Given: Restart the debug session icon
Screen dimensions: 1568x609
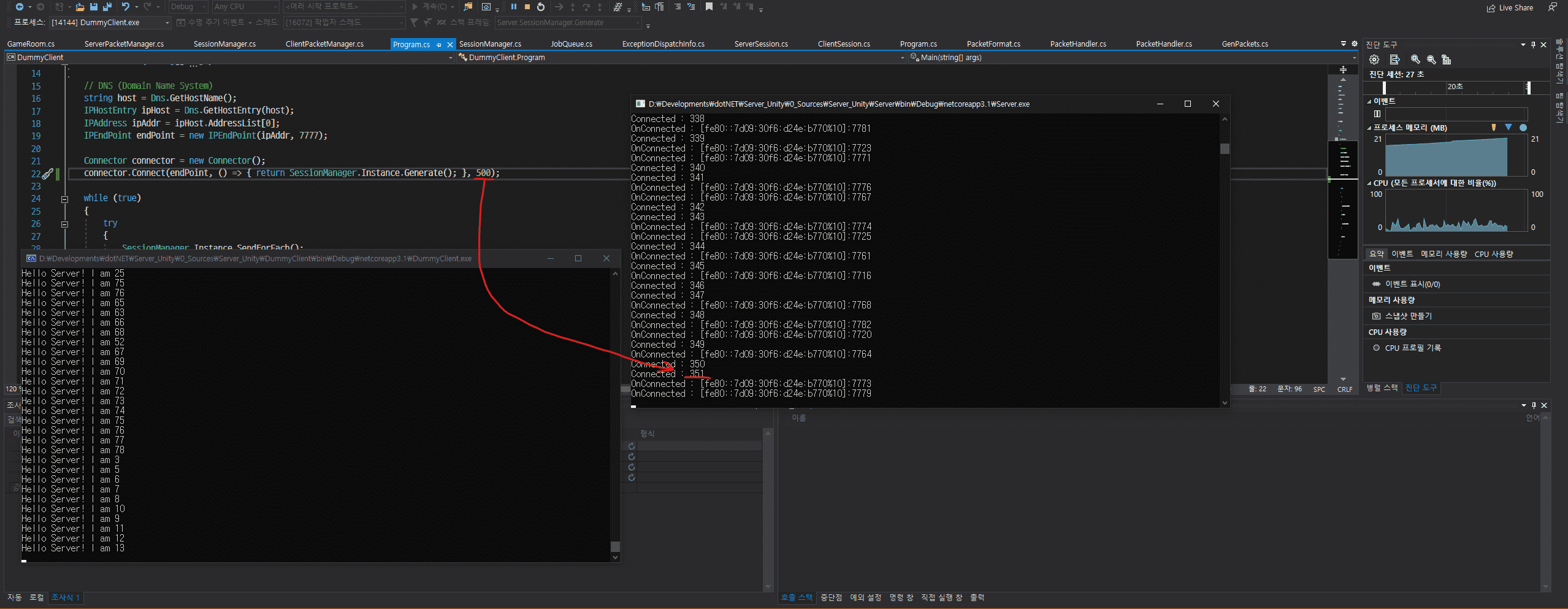Looking at the screenshot, I should [540, 7].
